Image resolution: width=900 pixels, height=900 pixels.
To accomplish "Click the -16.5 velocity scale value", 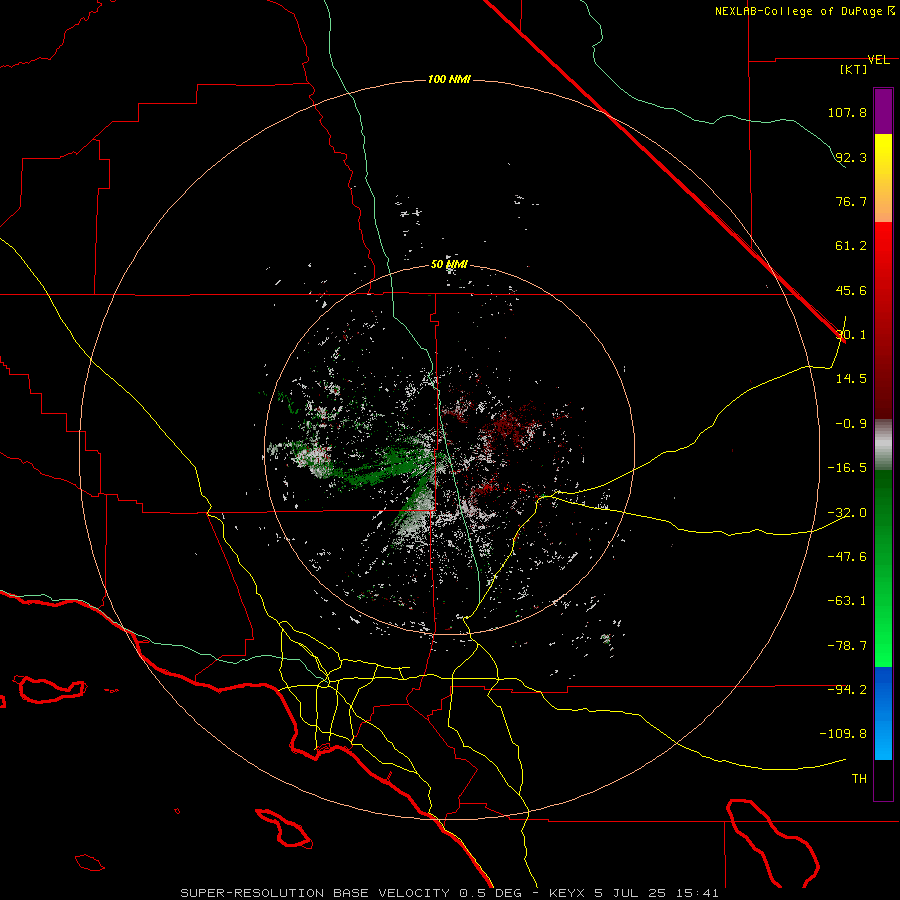I will click(x=847, y=468).
